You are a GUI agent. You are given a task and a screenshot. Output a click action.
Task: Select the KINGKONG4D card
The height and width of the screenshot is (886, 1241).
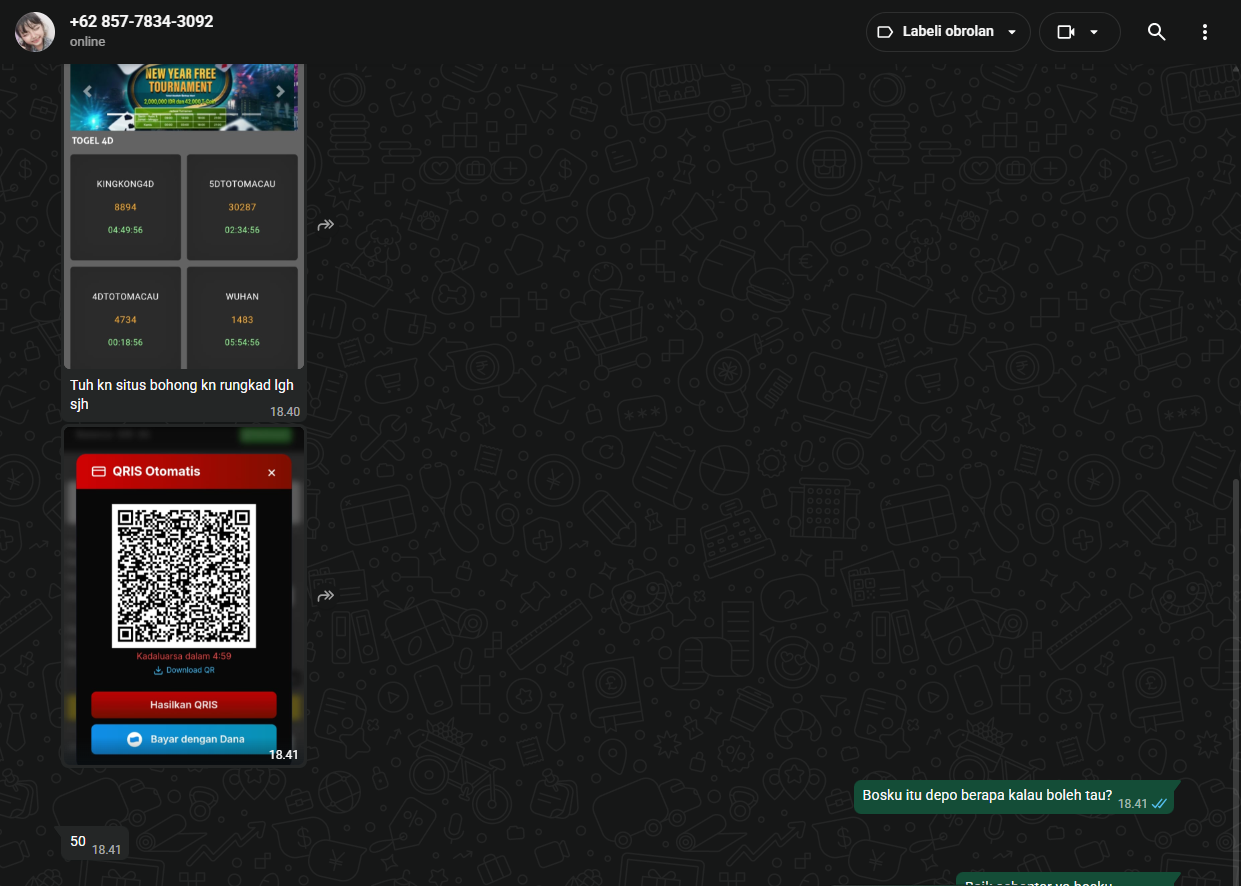pos(126,207)
